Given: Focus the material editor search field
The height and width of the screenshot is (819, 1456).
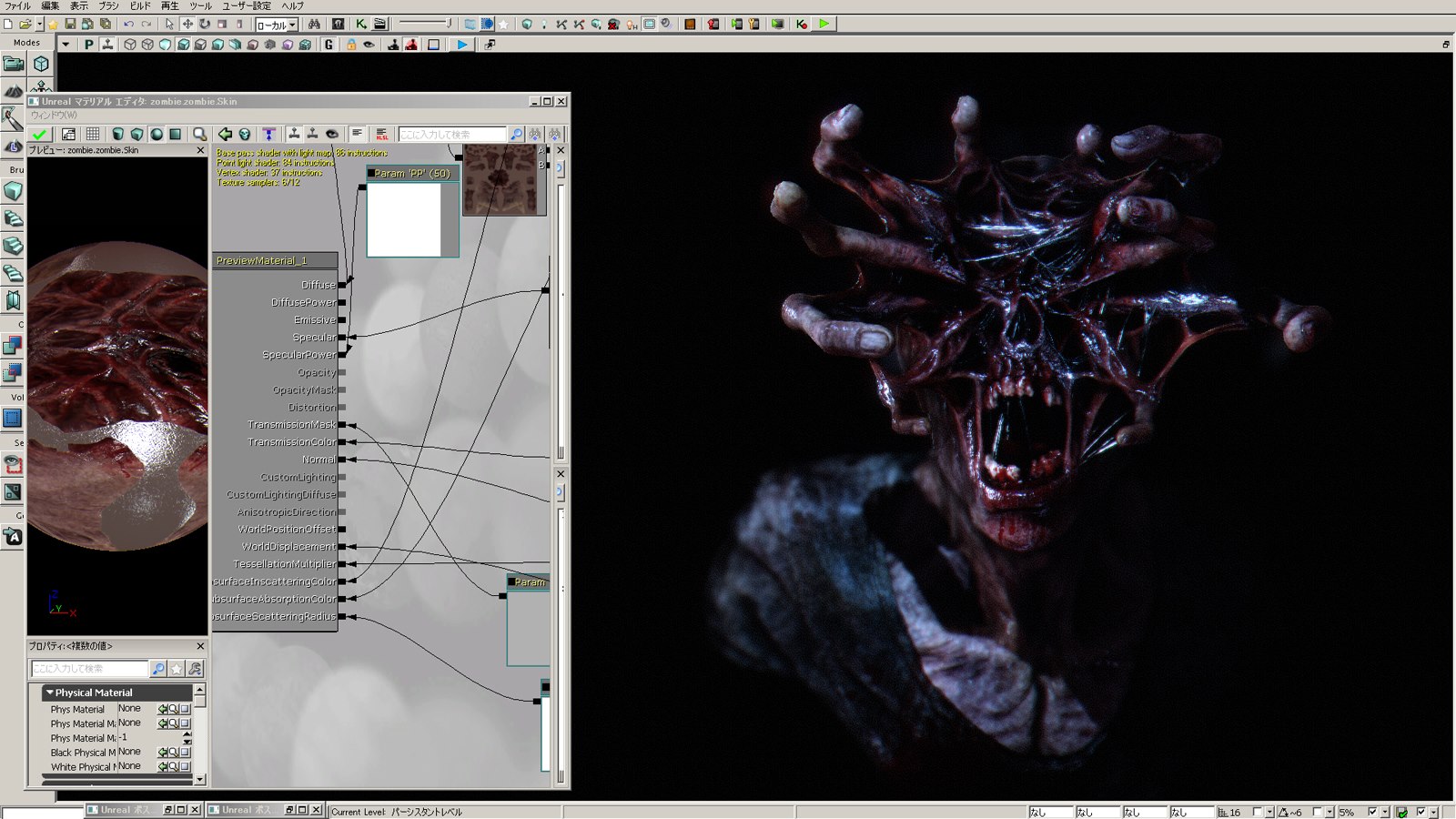Looking at the screenshot, I should click(452, 135).
